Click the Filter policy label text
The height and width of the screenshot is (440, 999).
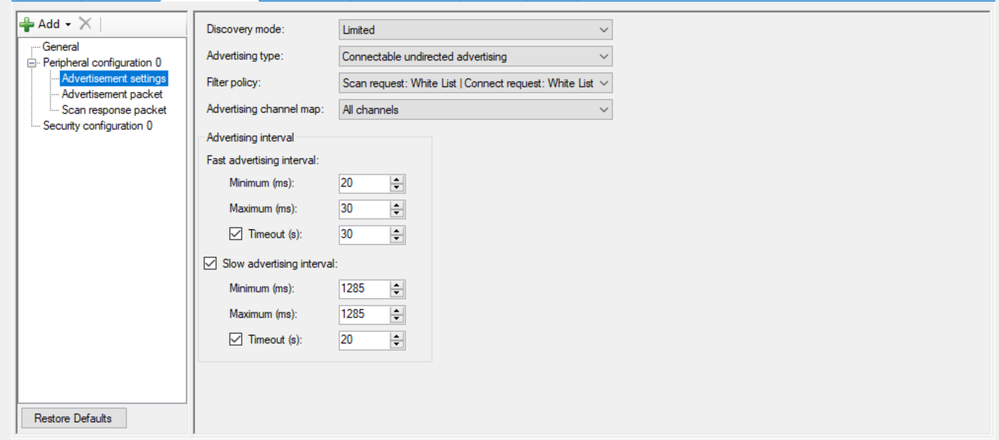point(234,83)
